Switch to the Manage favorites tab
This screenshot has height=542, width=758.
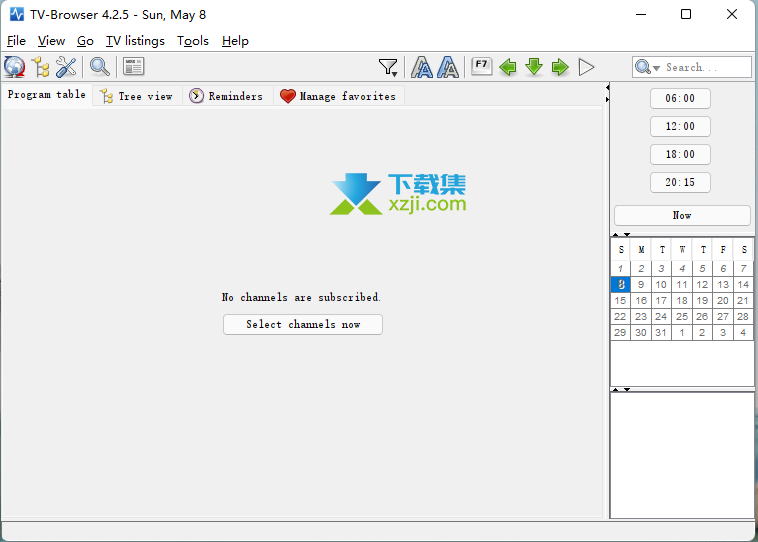tap(338, 96)
